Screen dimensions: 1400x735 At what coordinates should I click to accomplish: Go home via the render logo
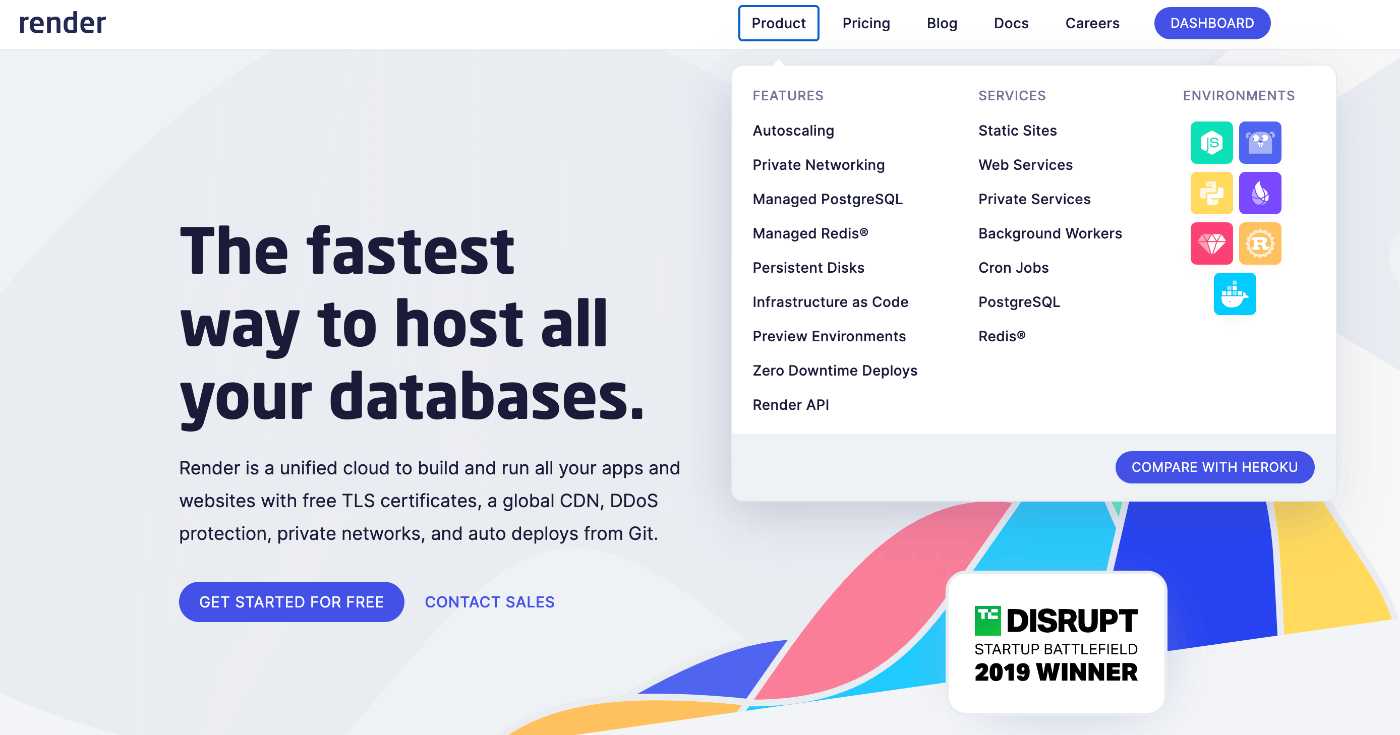[62, 23]
